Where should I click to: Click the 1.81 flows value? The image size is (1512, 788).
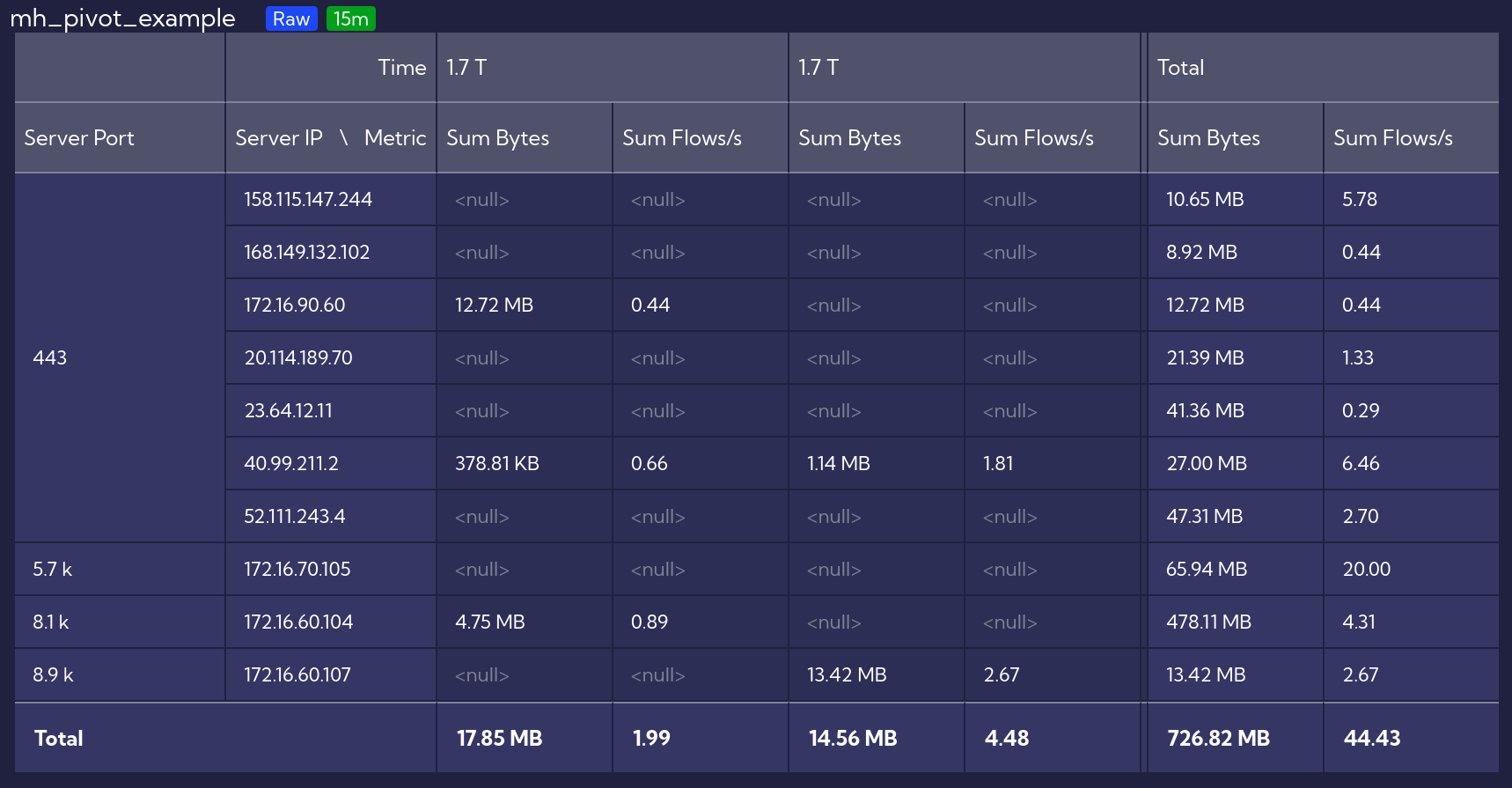(998, 464)
